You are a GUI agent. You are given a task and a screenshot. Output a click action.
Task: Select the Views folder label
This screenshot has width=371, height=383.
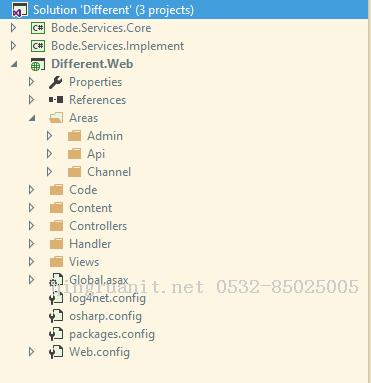[x=84, y=262]
